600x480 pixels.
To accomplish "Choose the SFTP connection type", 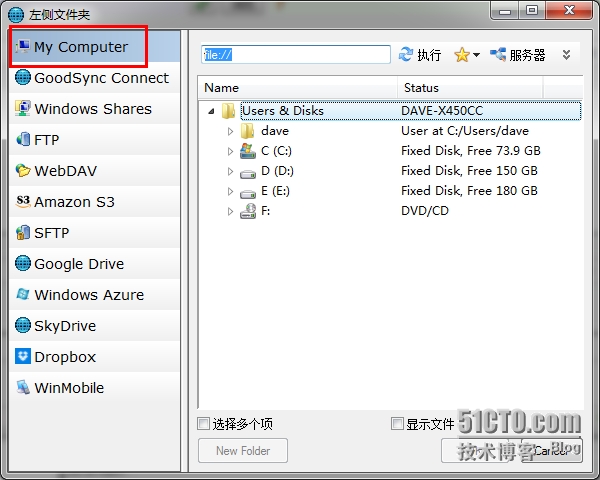I will (x=95, y=233).
